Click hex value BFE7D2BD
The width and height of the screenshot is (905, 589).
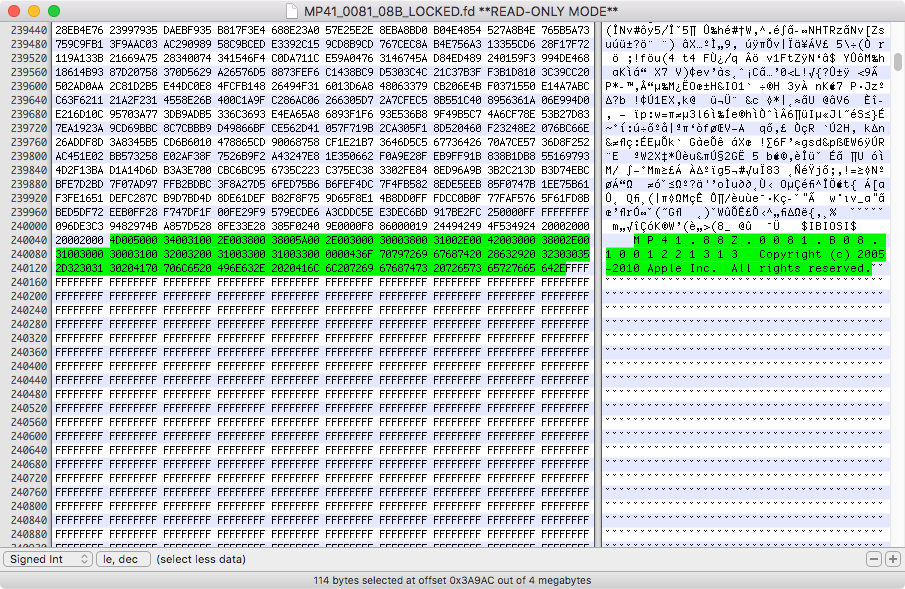79,184
